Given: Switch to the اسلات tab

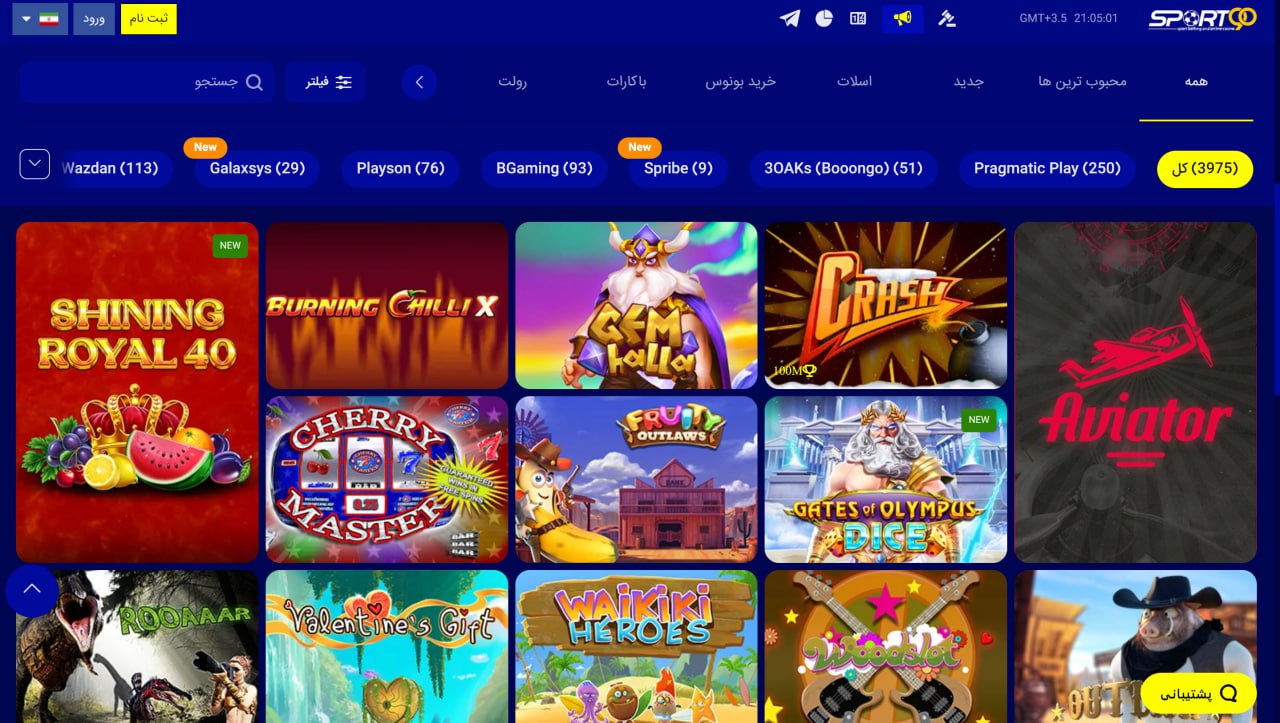Looking at the screenshot, I should pos(855,81).
